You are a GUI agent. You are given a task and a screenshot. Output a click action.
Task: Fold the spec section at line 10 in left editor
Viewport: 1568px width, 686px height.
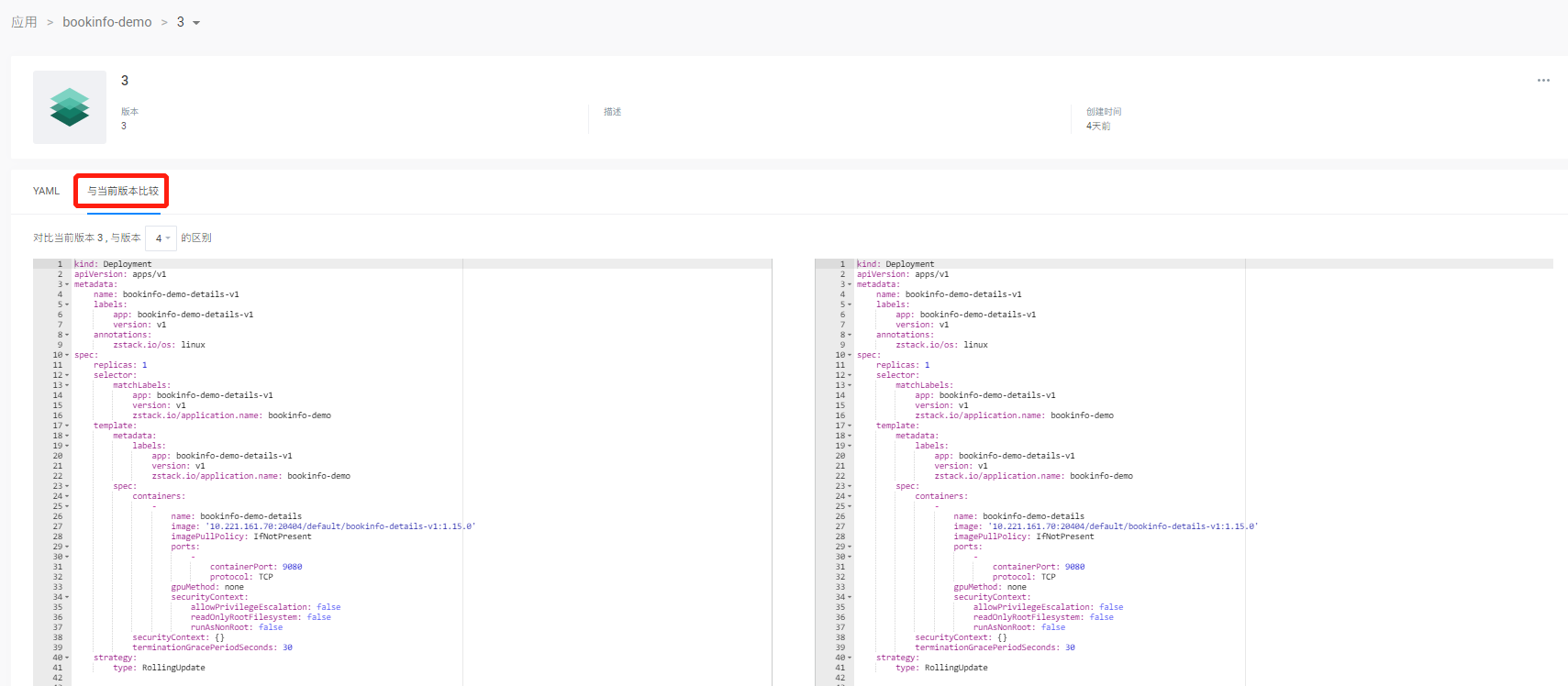tap(67, 356)
